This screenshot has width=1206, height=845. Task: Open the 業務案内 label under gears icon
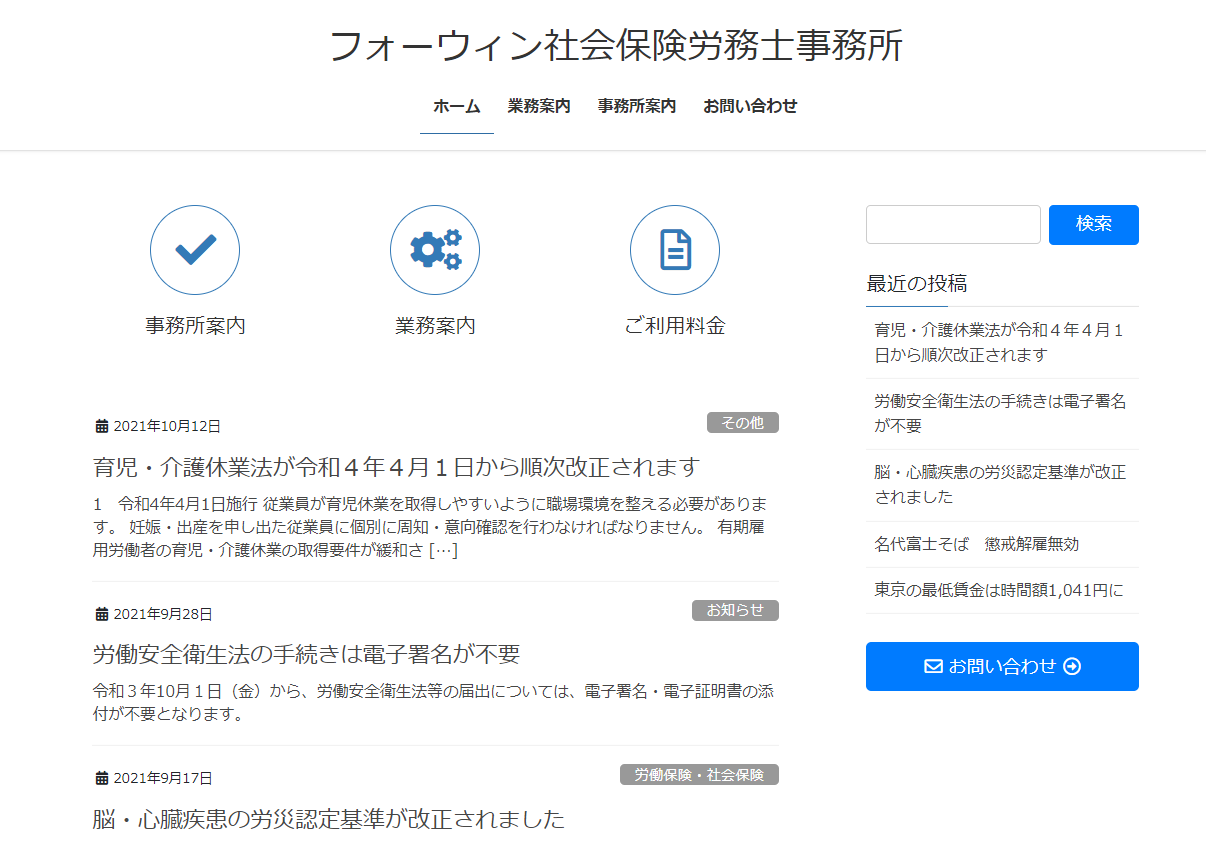[435, 325]
